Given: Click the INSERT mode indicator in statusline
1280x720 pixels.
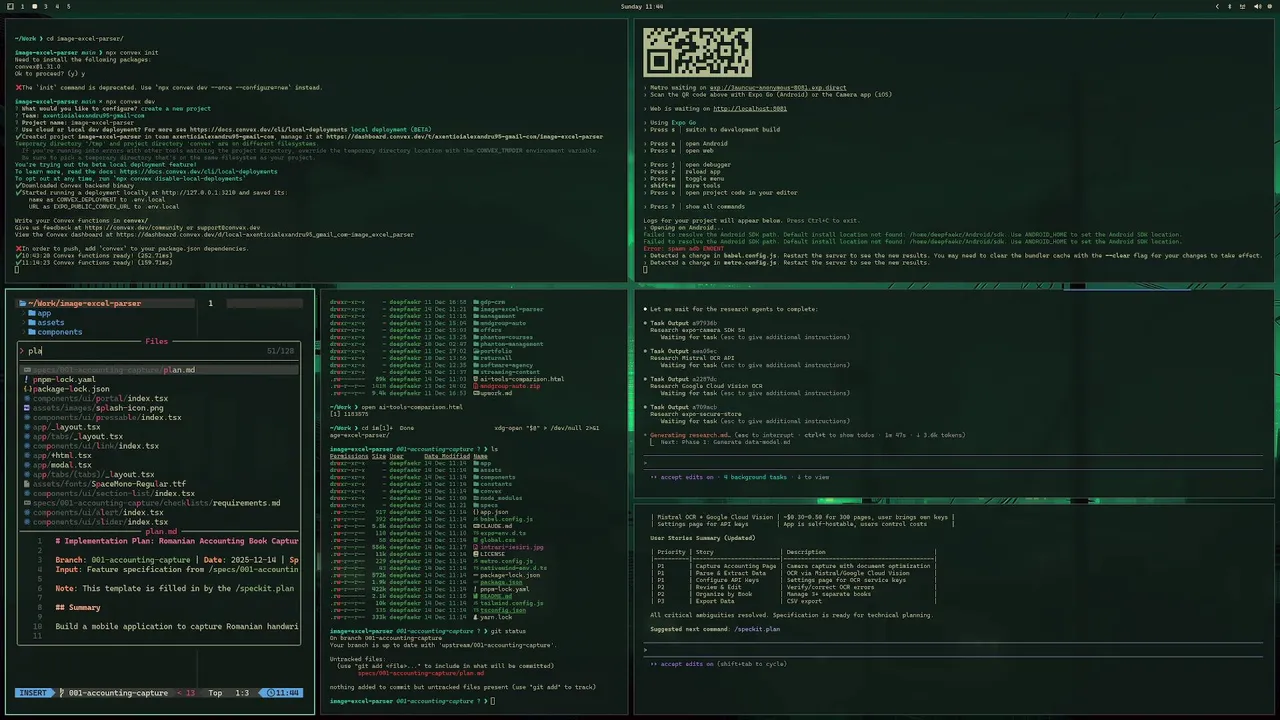Looking at the screenshot, I should coord(33,693).
